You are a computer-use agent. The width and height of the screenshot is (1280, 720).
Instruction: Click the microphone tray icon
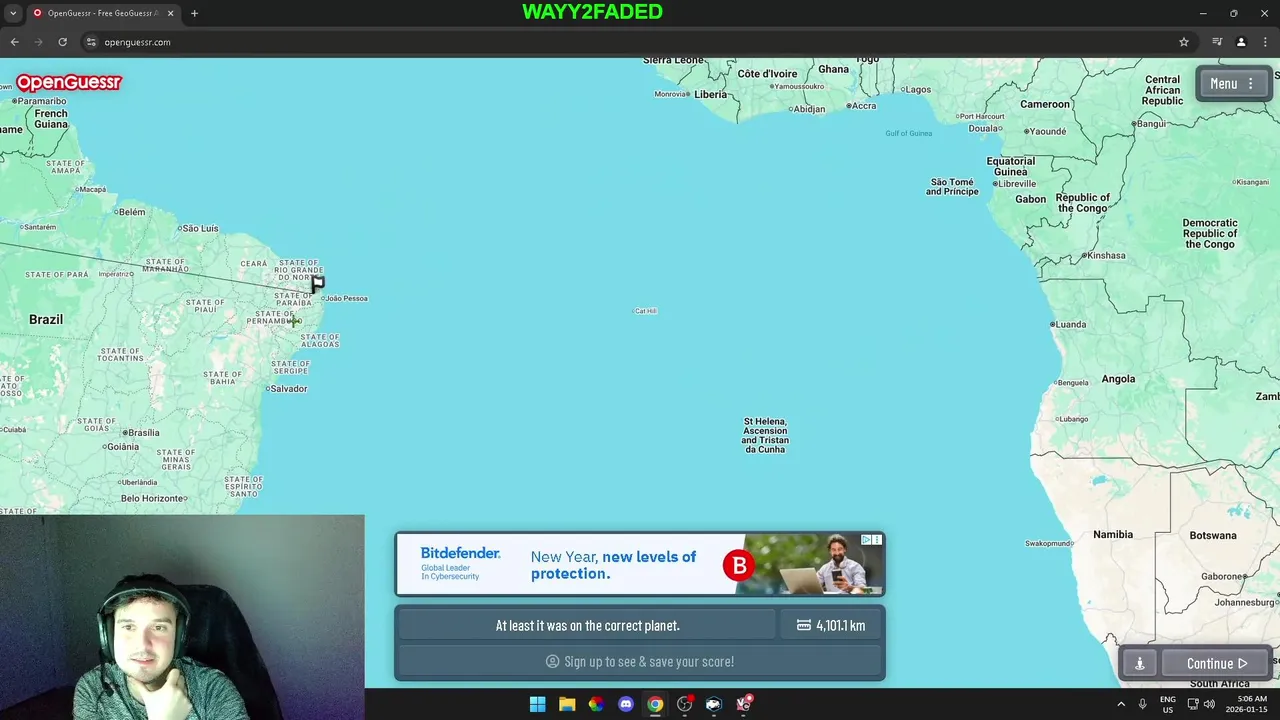pyautogui.click(x=1142, y=704)
